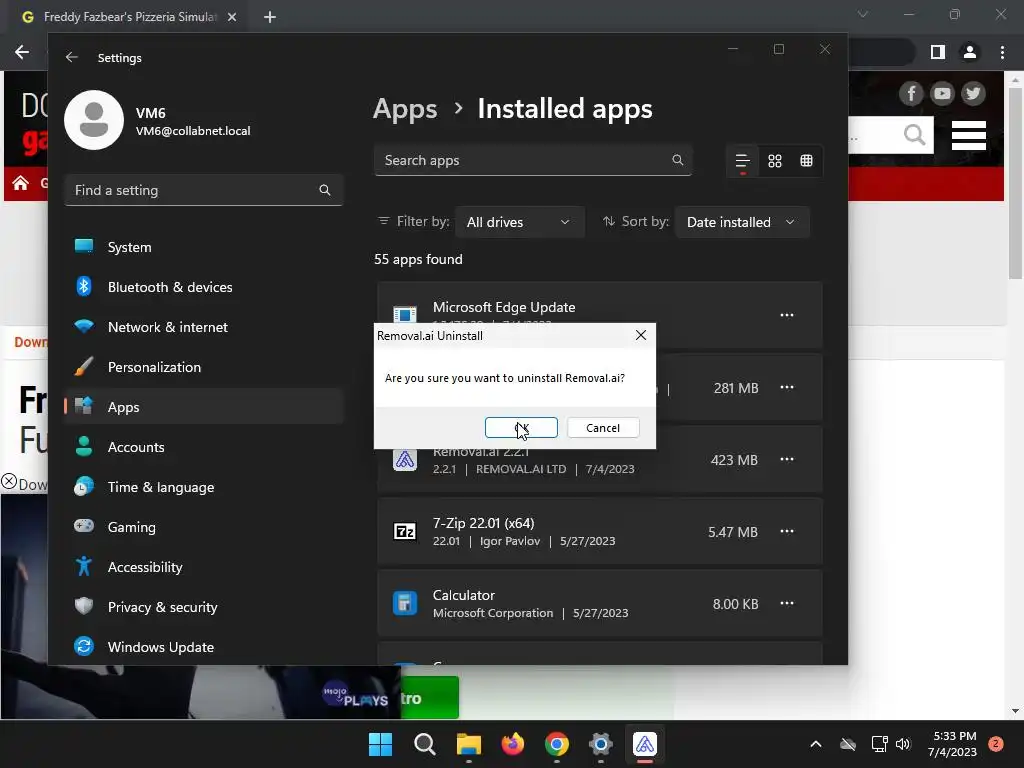Confirm uninstall with the OK button
This screenshot has width=1024, height=768.
pos(521,428)
